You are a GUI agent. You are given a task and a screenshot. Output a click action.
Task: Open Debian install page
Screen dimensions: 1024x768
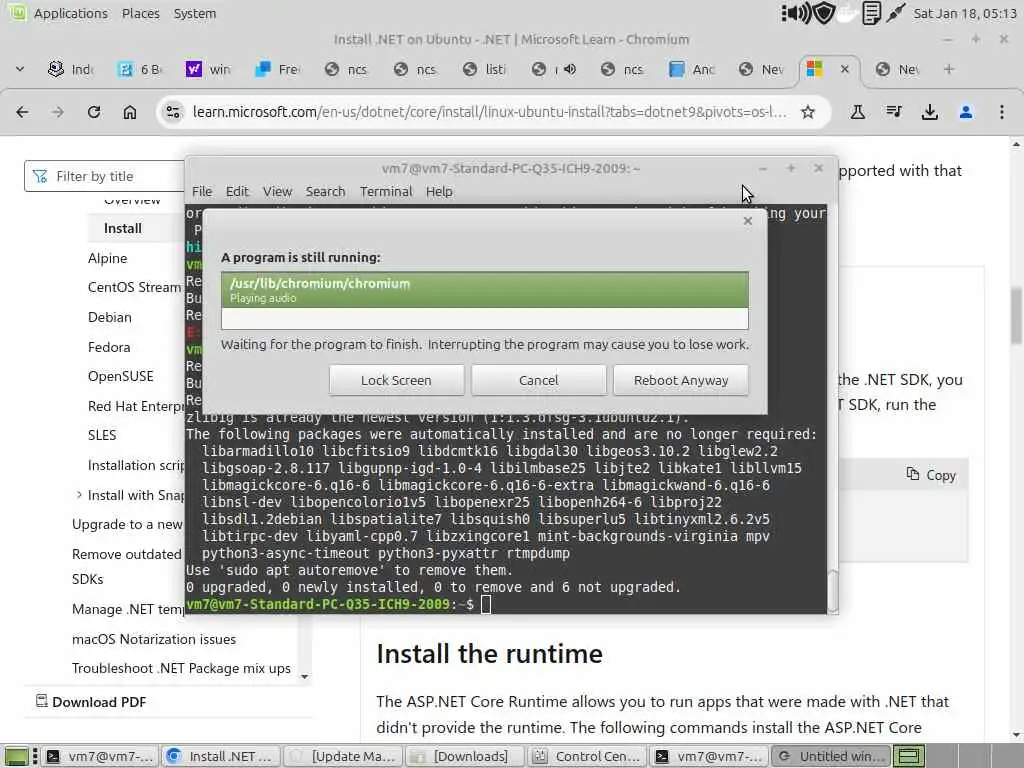110,317
